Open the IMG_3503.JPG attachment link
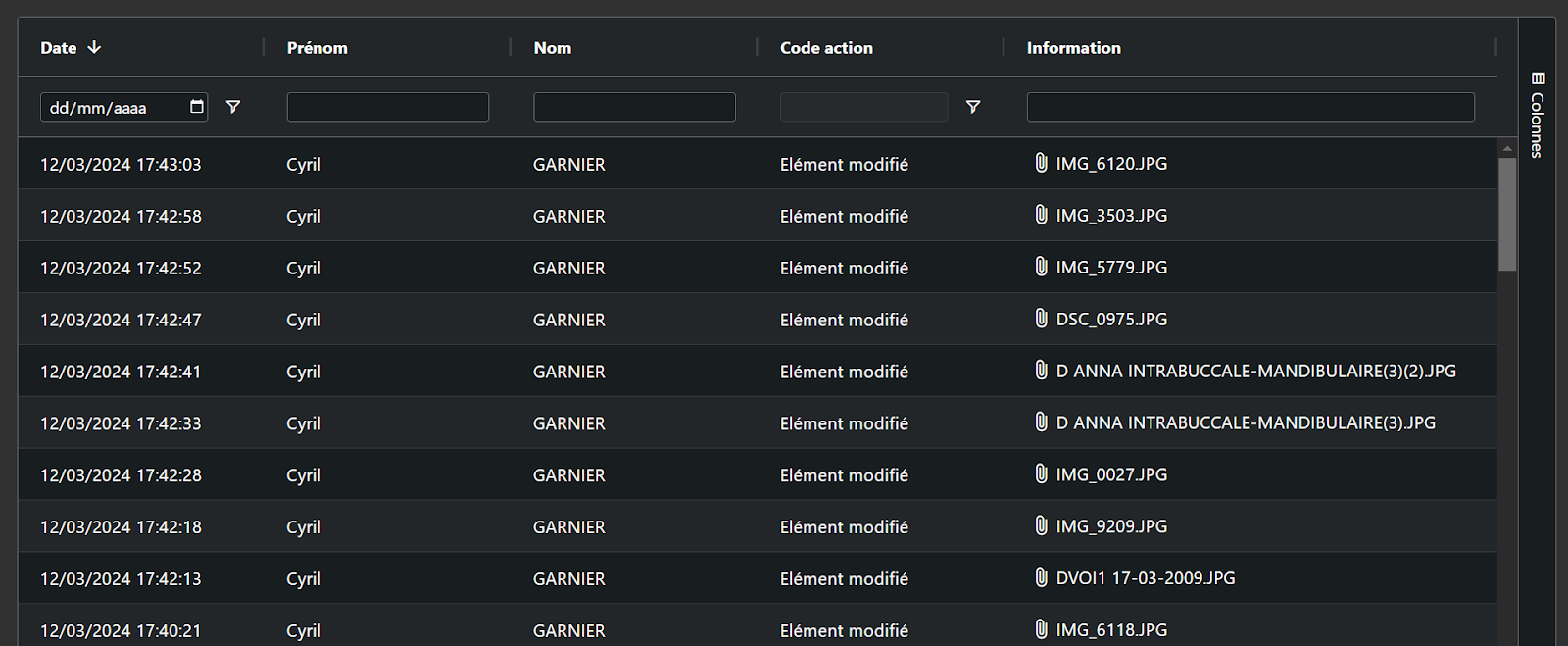Image resolution: width=1568 pixels, height=646 pixels. [1111, 216]
